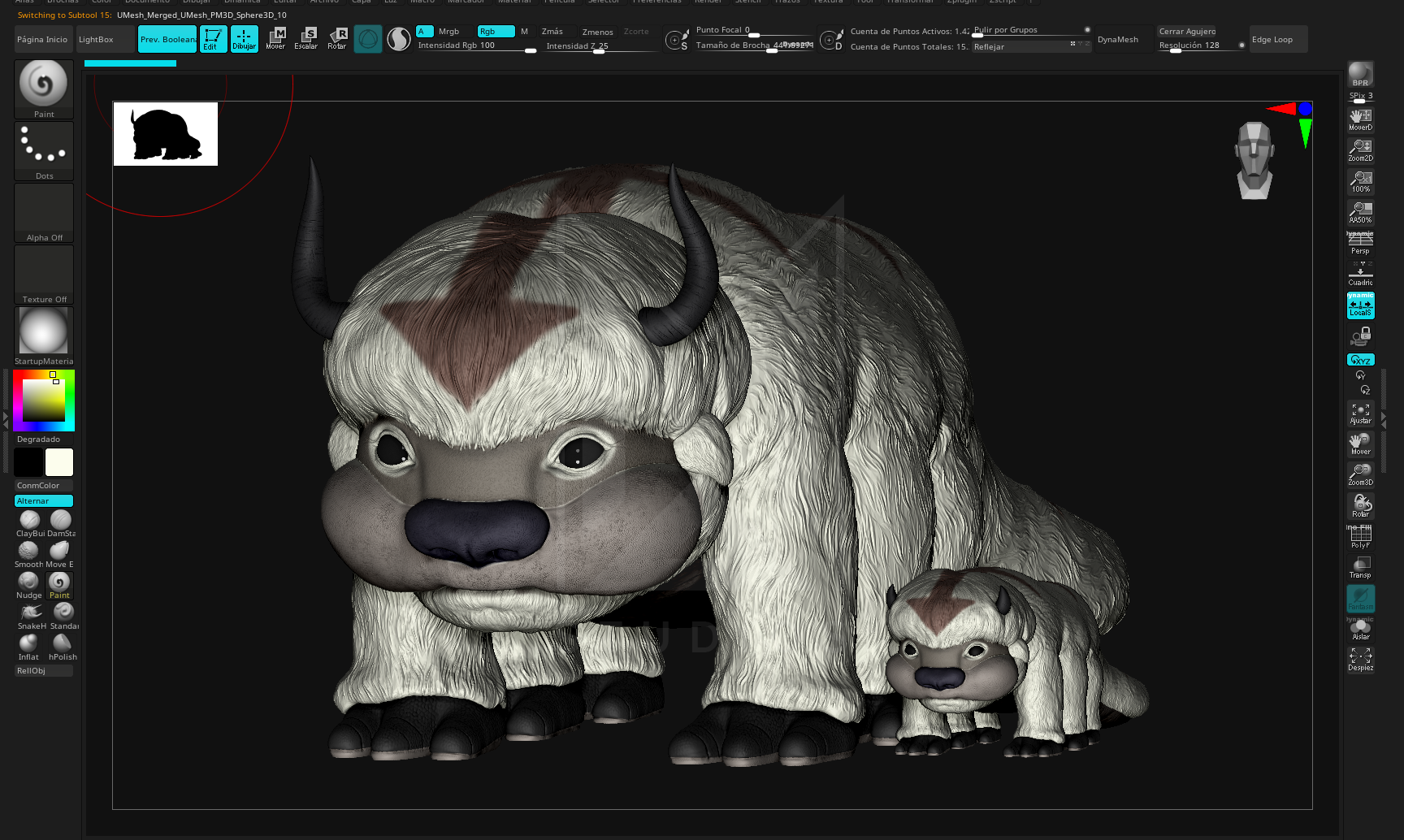1404x840 pixels.
Task: Select the Mover tool in the top toolbar
Action: tap(275, 38)
